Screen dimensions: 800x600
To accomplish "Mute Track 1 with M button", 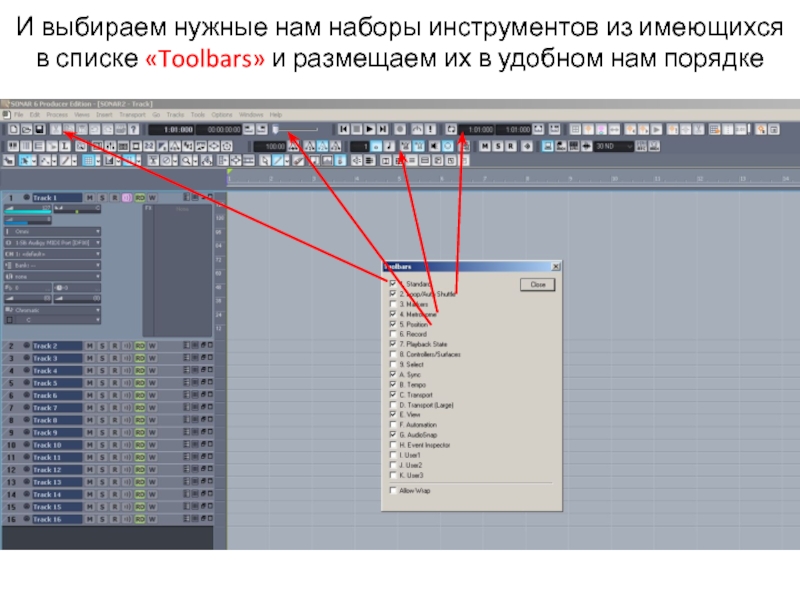I will [x=90, y=198].
